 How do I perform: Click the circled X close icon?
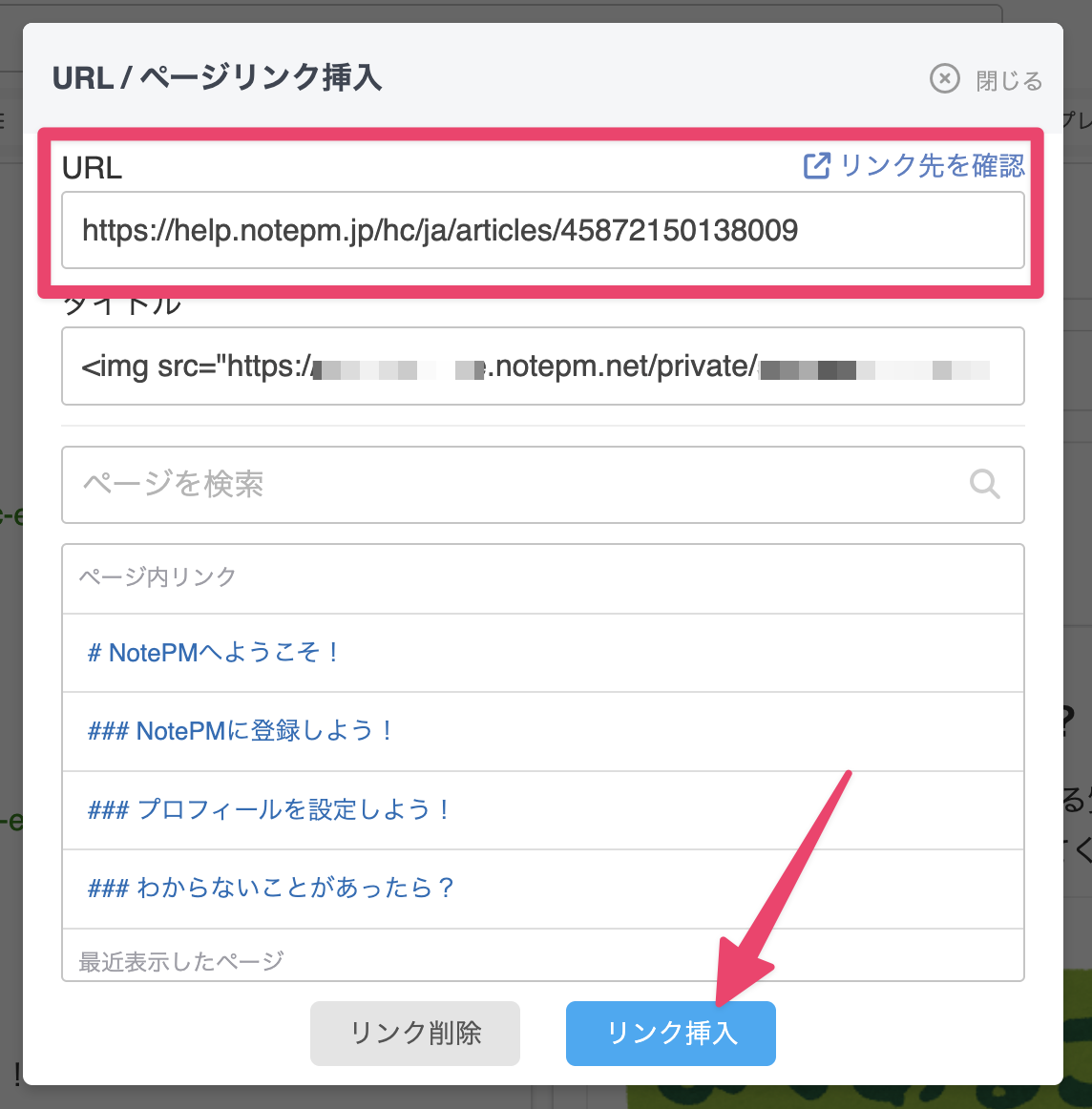click(944, 78)
